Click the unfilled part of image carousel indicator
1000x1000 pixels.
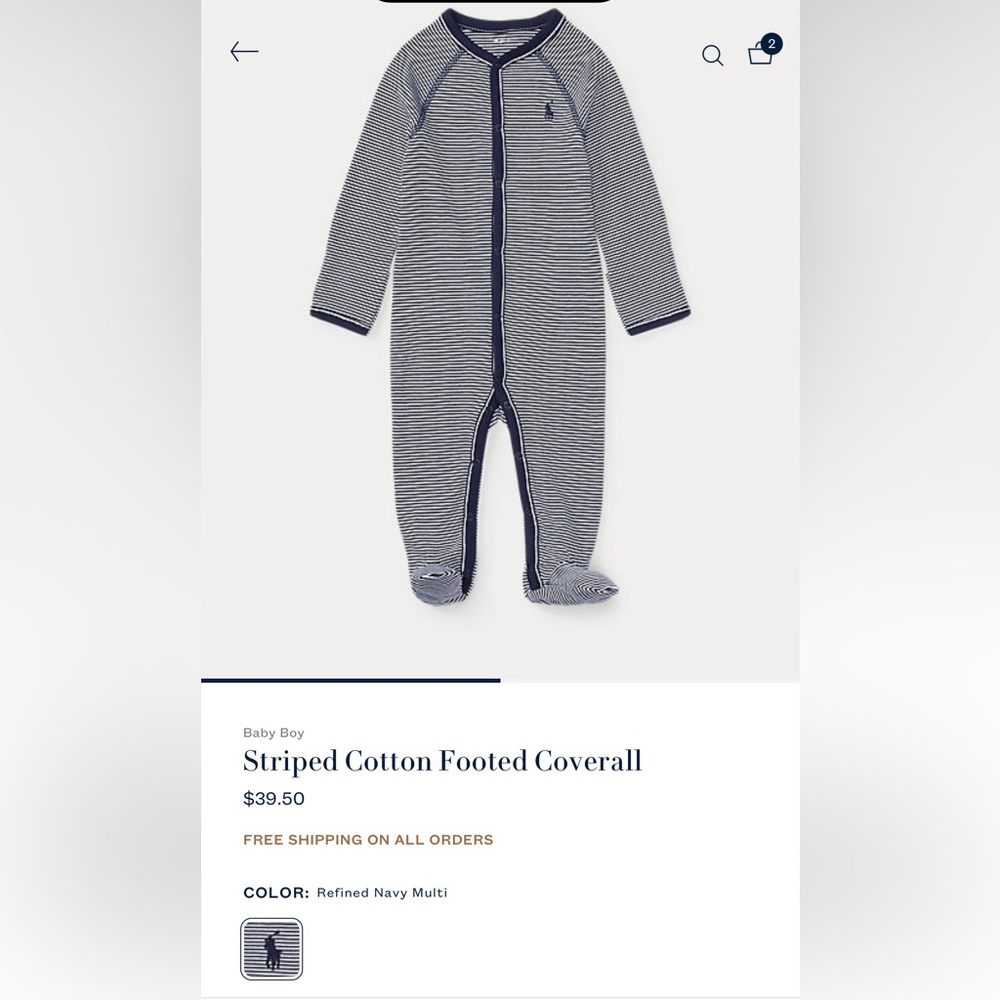pos(650,680)
